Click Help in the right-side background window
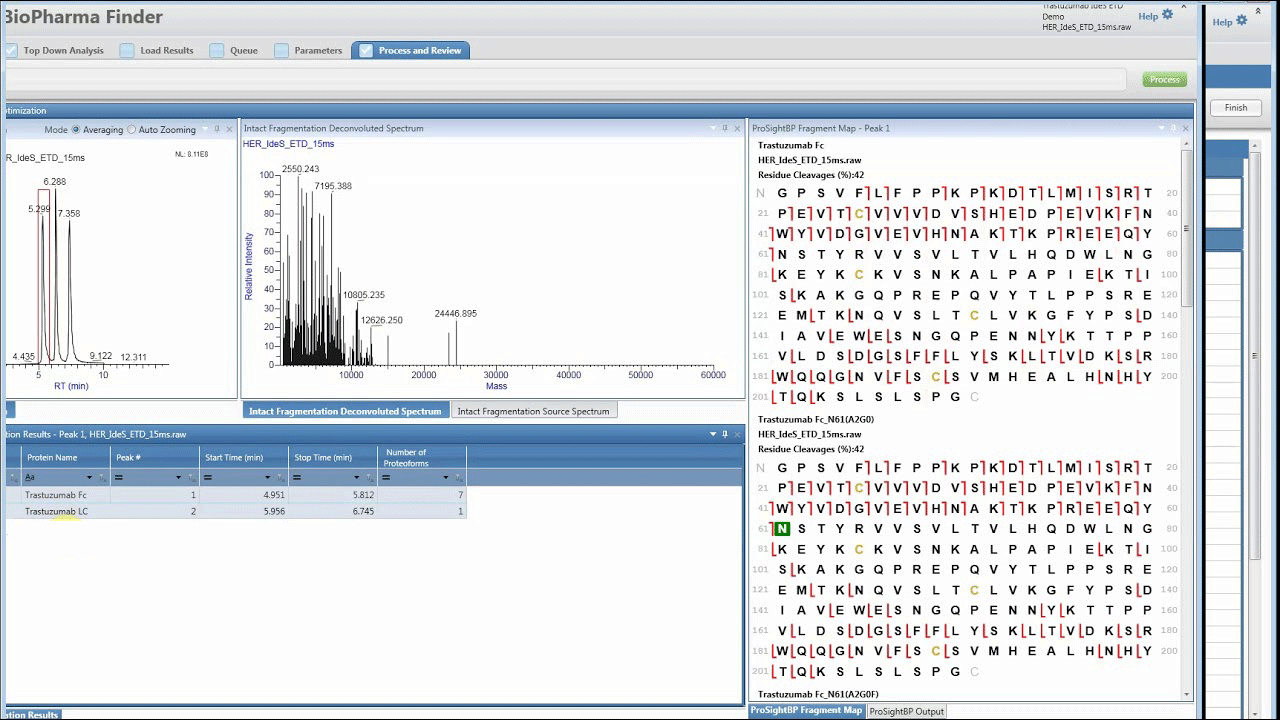 [x=1223, y=22]
